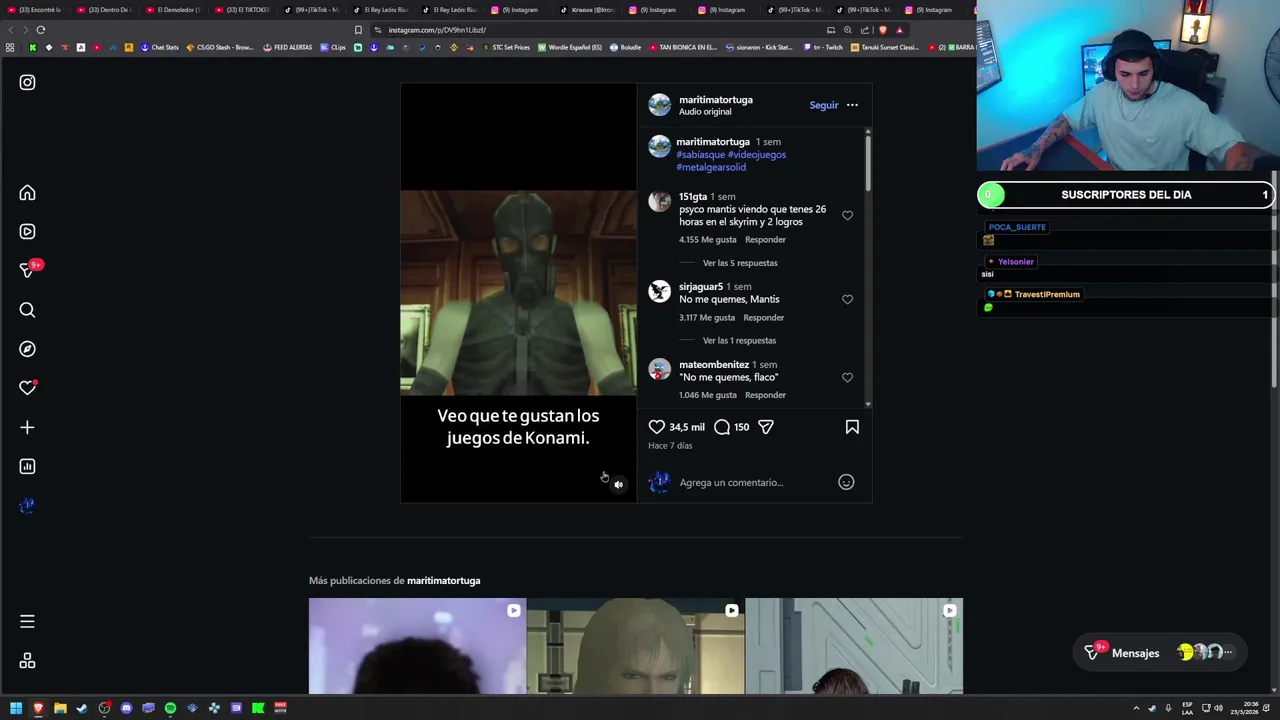Open maritimatortuga profile from post header
The image size is (1280, 720).
[716, 100]
